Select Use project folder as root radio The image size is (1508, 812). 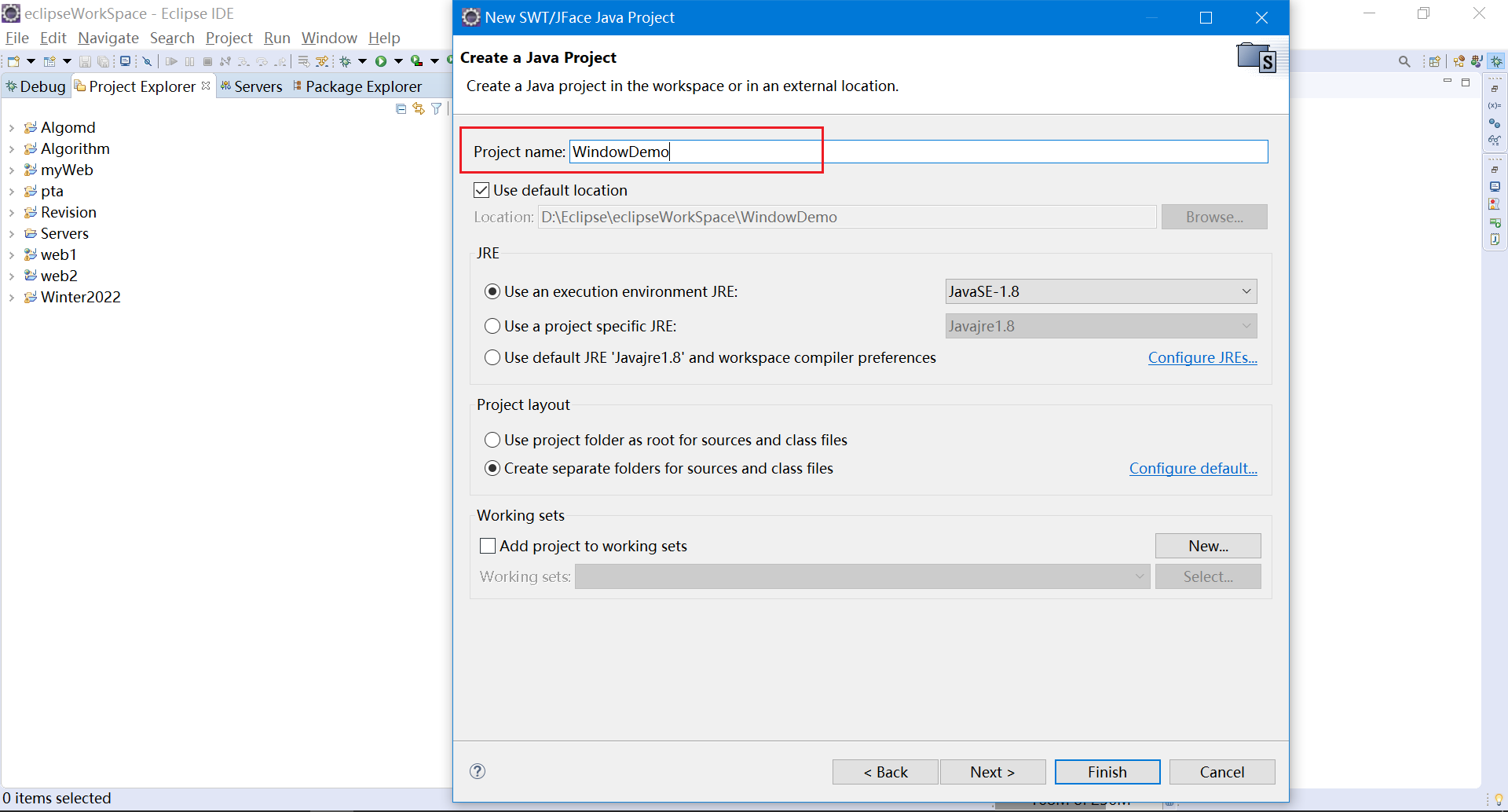tap(492, 440)
